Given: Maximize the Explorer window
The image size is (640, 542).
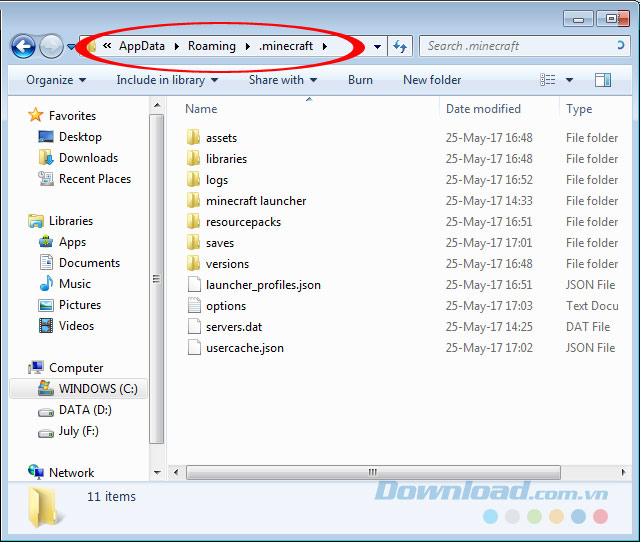Looking at the screenshot, I should [x=611, y=19].
